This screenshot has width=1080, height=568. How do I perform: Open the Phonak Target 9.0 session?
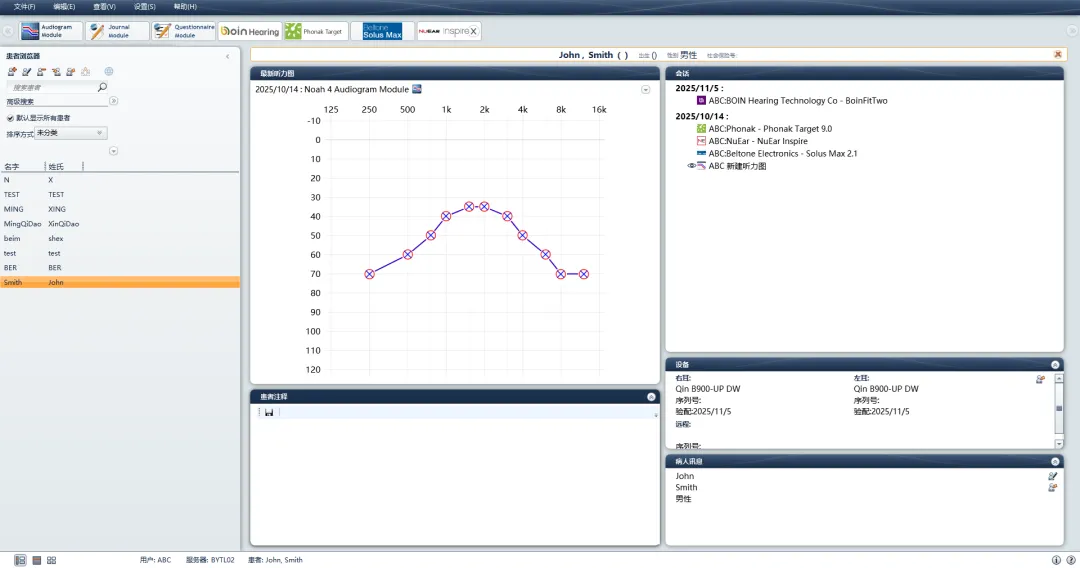pos(770,129)
